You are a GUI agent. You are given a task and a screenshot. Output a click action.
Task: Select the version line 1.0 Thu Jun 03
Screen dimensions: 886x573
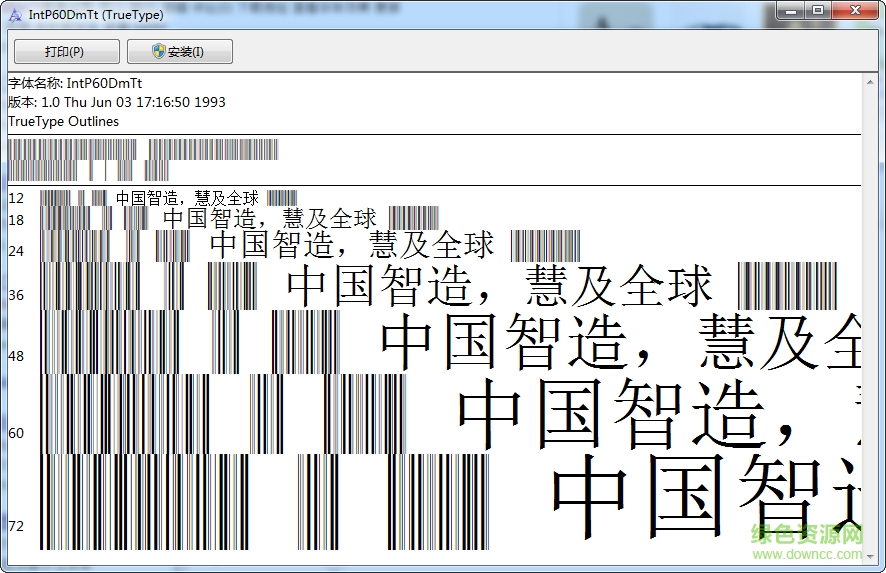[117, 102]
